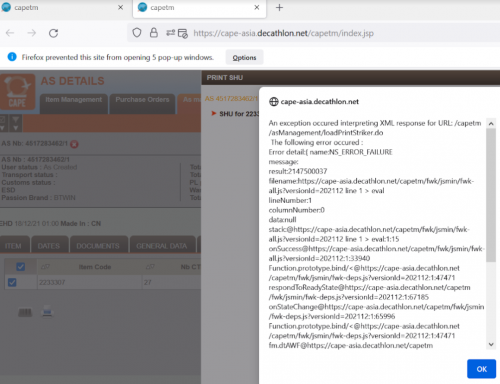Image resolution: width=500 pixels, height=384 pixels.
Task: Toggle the select-all checkbox in table header
Action: [20, 267]
